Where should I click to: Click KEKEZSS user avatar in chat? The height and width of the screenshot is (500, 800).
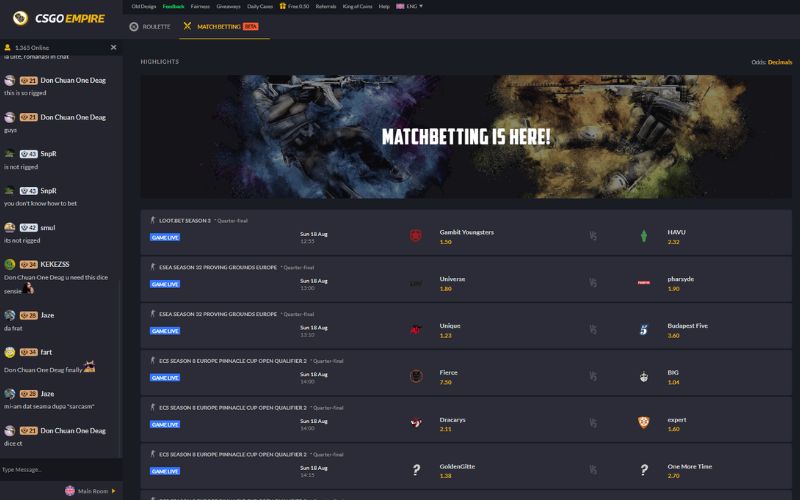point(10,264)
